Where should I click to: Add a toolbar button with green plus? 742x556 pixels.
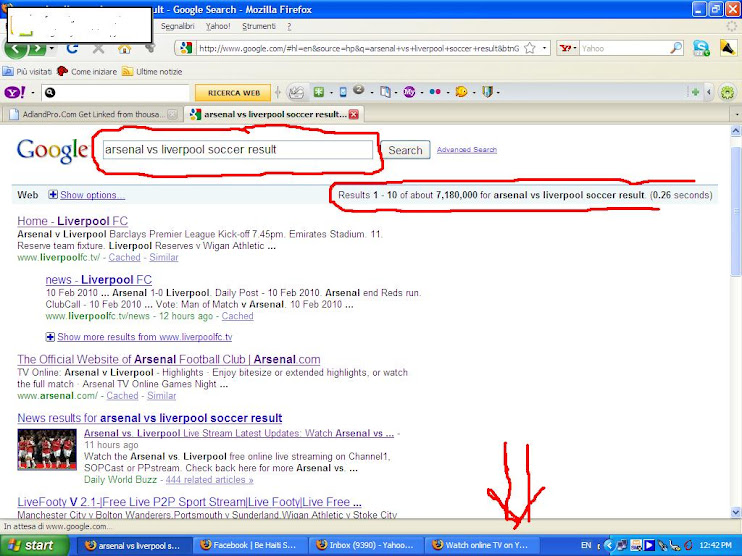coord(695,92)
